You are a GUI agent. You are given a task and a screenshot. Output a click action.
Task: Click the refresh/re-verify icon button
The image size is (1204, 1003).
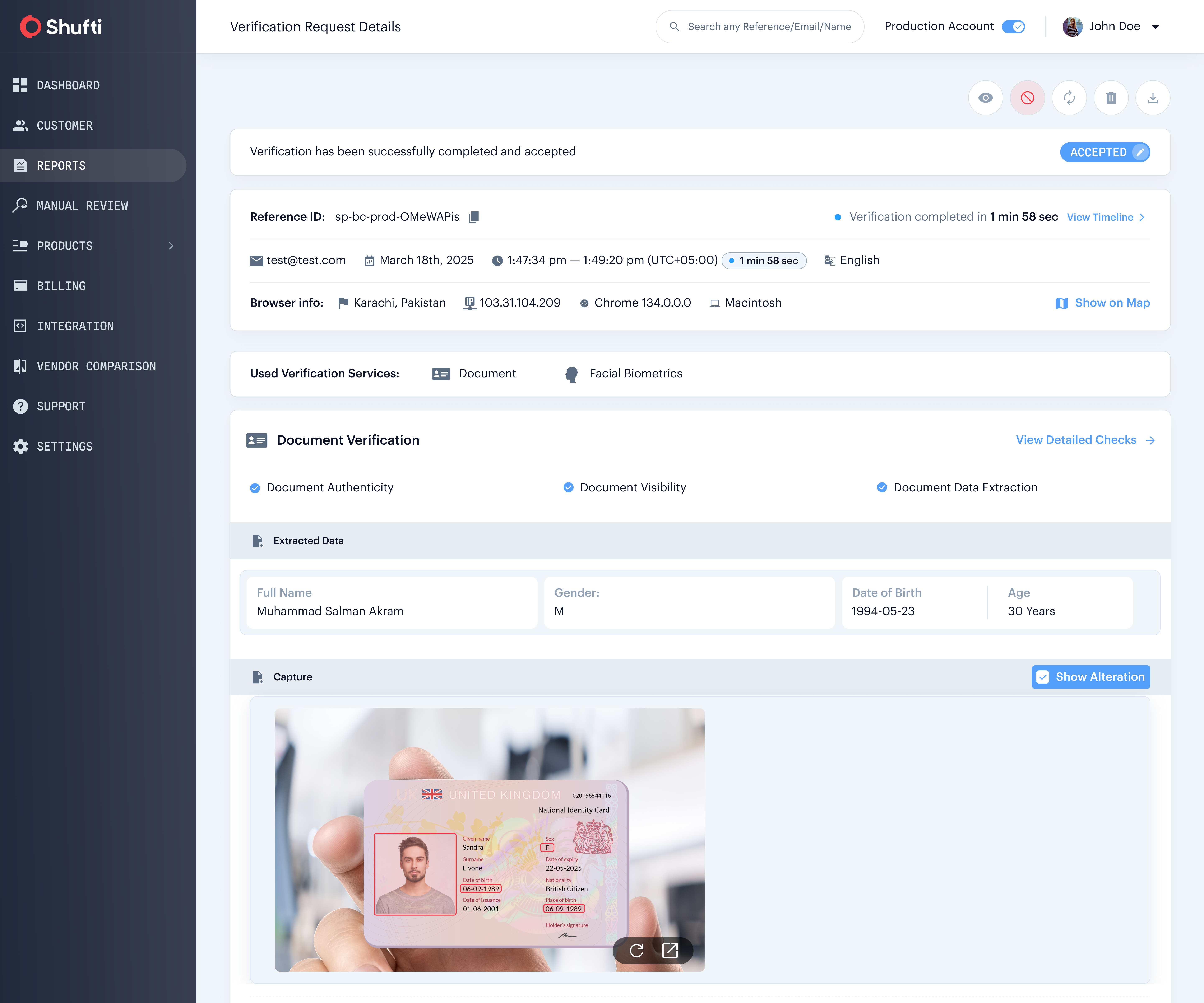[1069, 98]
